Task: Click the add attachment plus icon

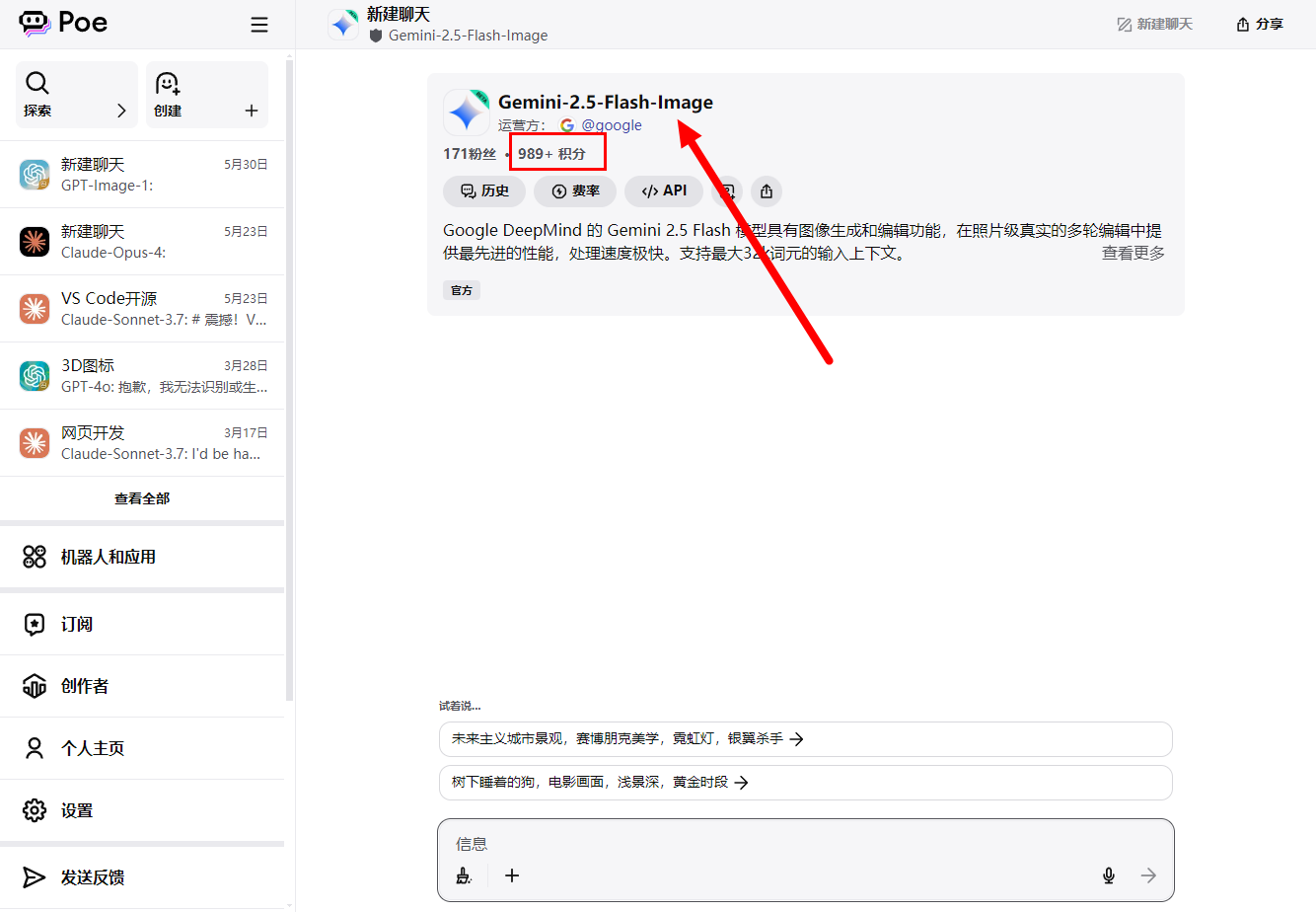Action: pyautogui.click(x=512, y=875)
